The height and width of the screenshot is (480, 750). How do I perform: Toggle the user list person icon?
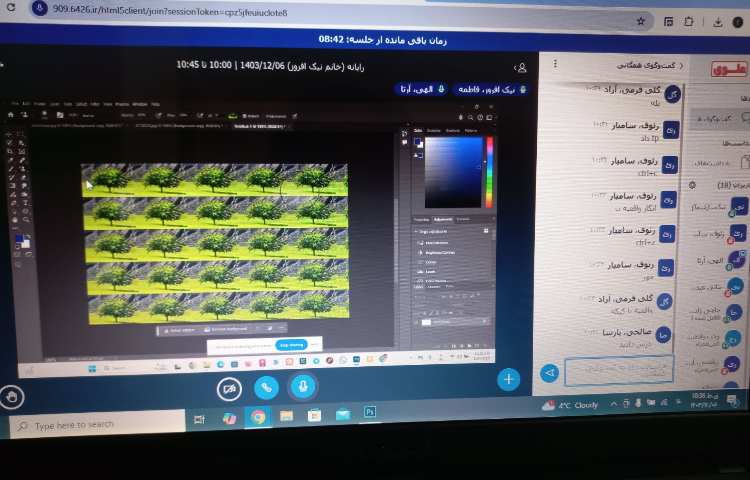point(521,68)
